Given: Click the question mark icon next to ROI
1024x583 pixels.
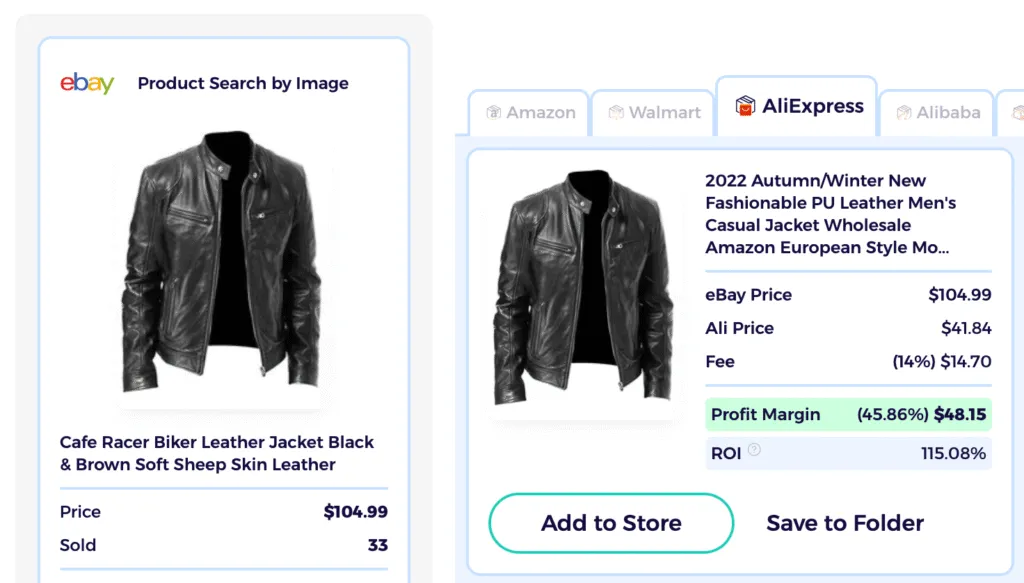Looking at the screenshot, I should point(752,452).
